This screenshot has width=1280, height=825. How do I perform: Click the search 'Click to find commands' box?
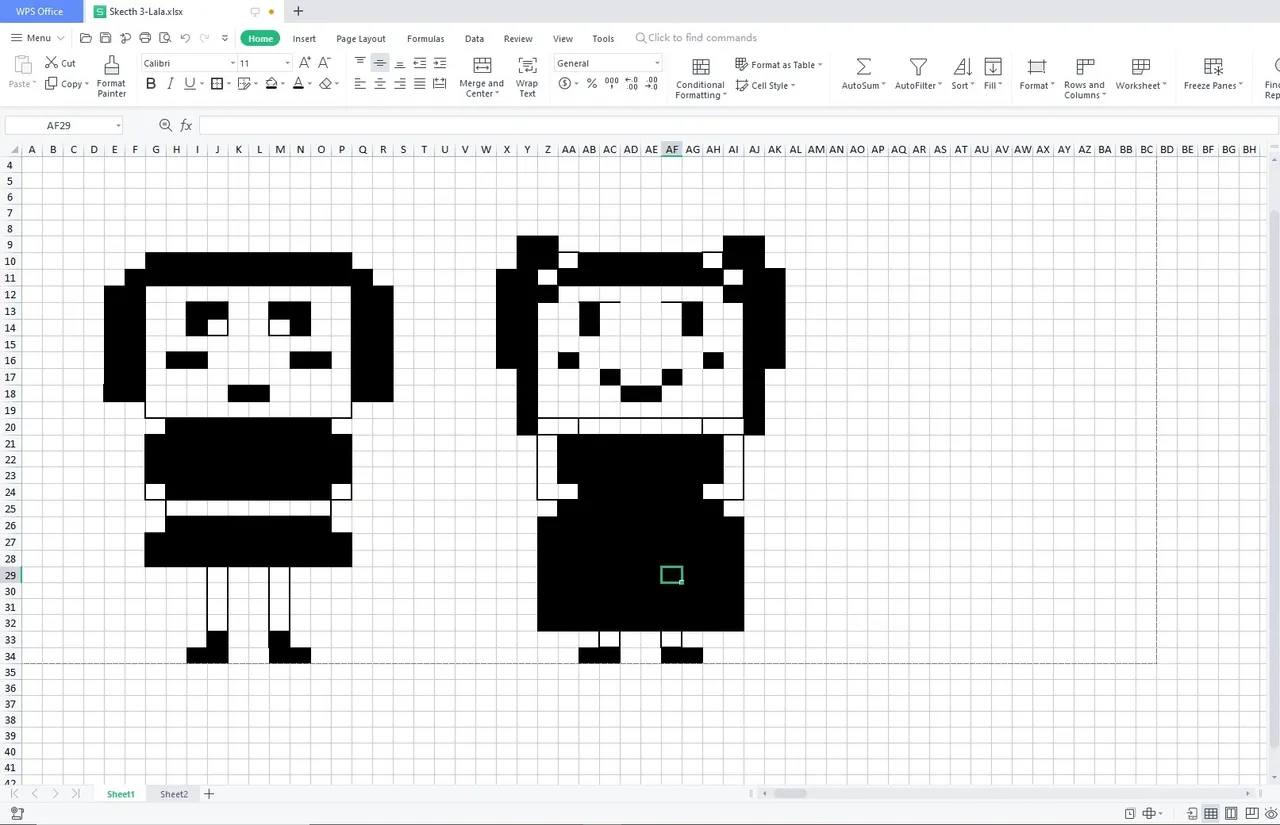(x=696, y=38)
